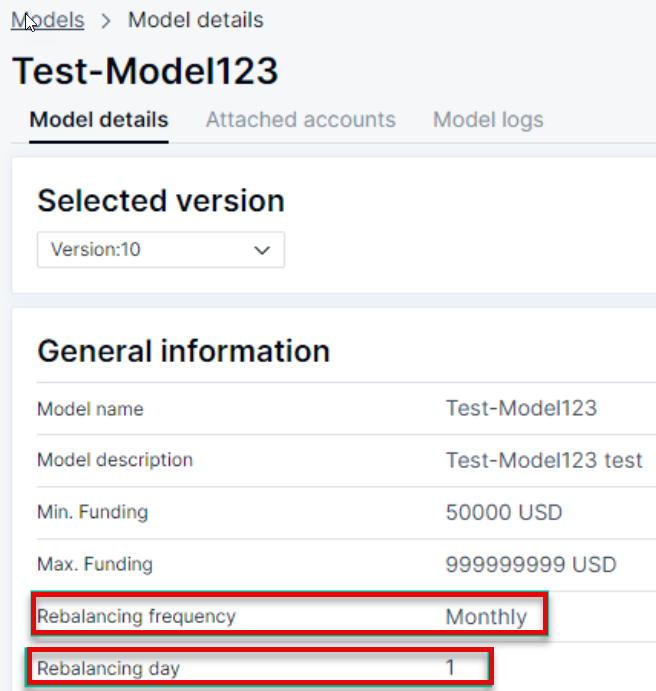Open the Model logs tab
The height and width of the screenshot is (691, 656).
click(488, 120)
